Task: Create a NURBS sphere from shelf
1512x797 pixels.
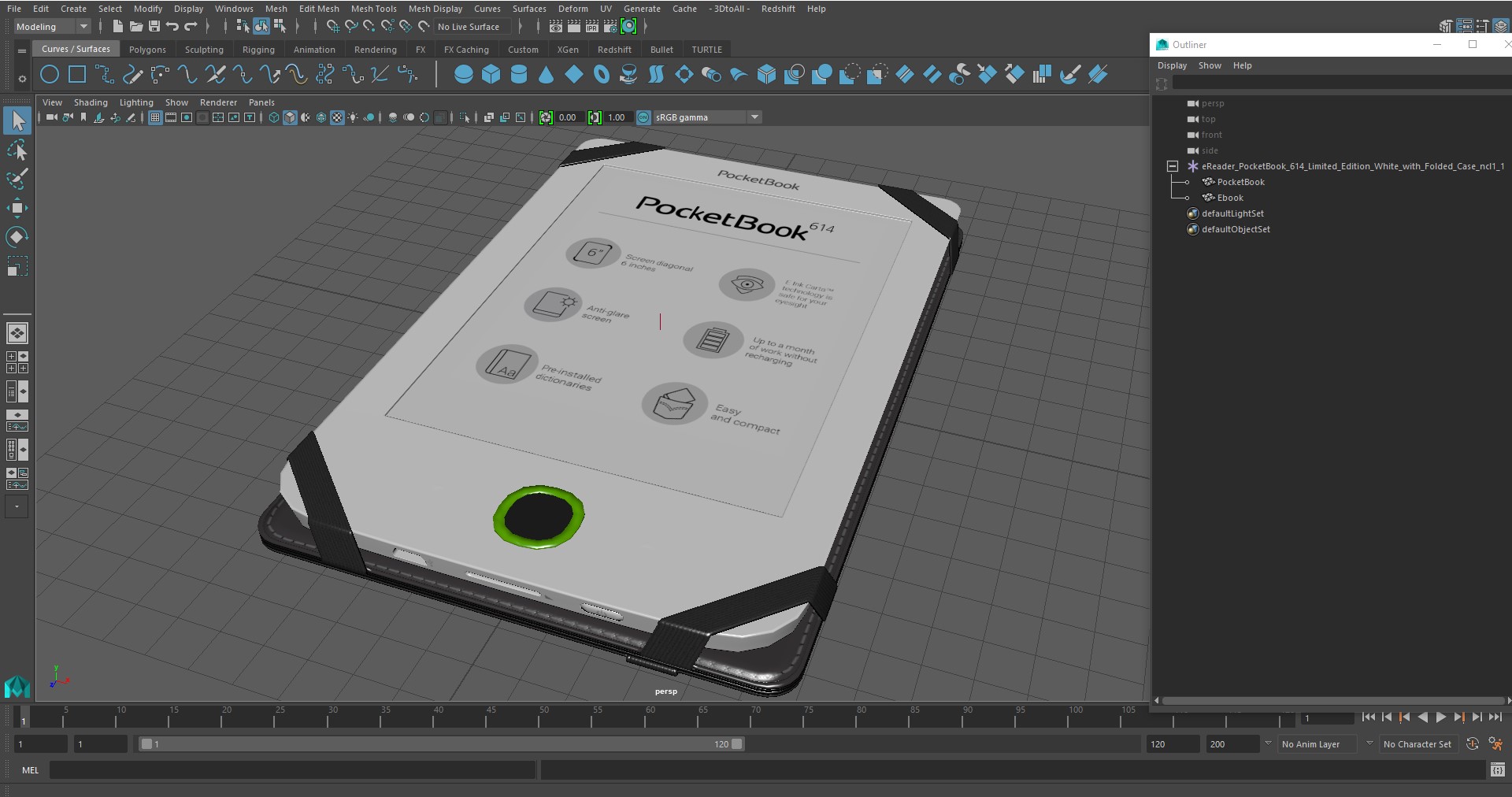Action: (464, 75)
